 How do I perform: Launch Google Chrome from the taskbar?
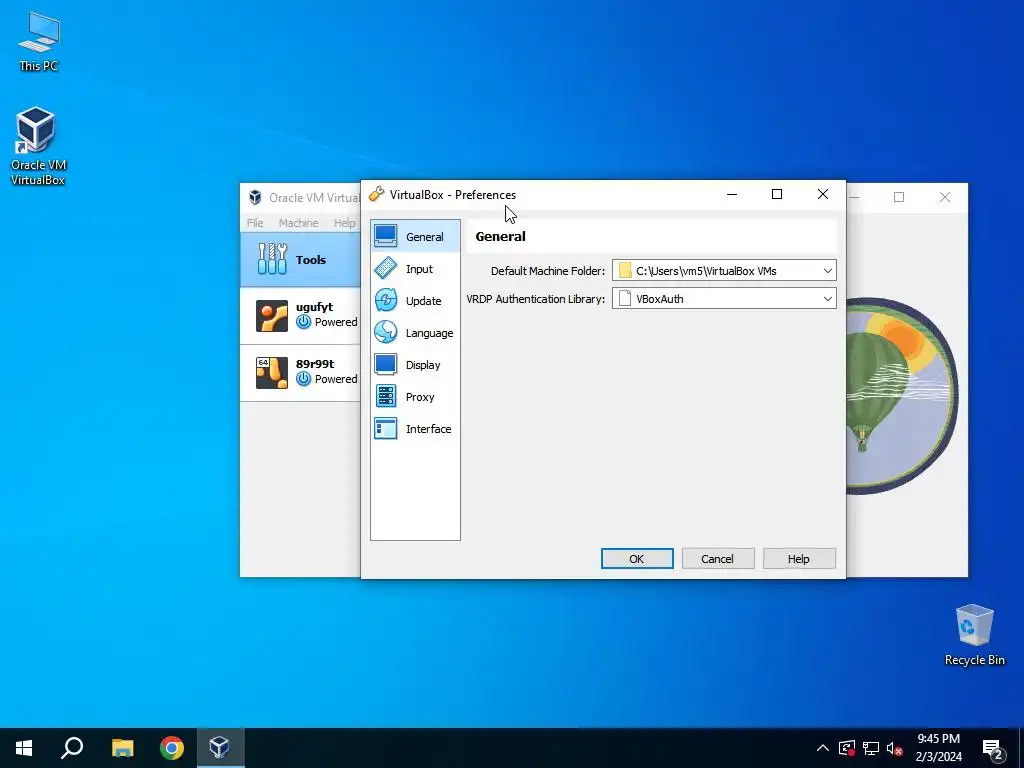click(172, 748)
